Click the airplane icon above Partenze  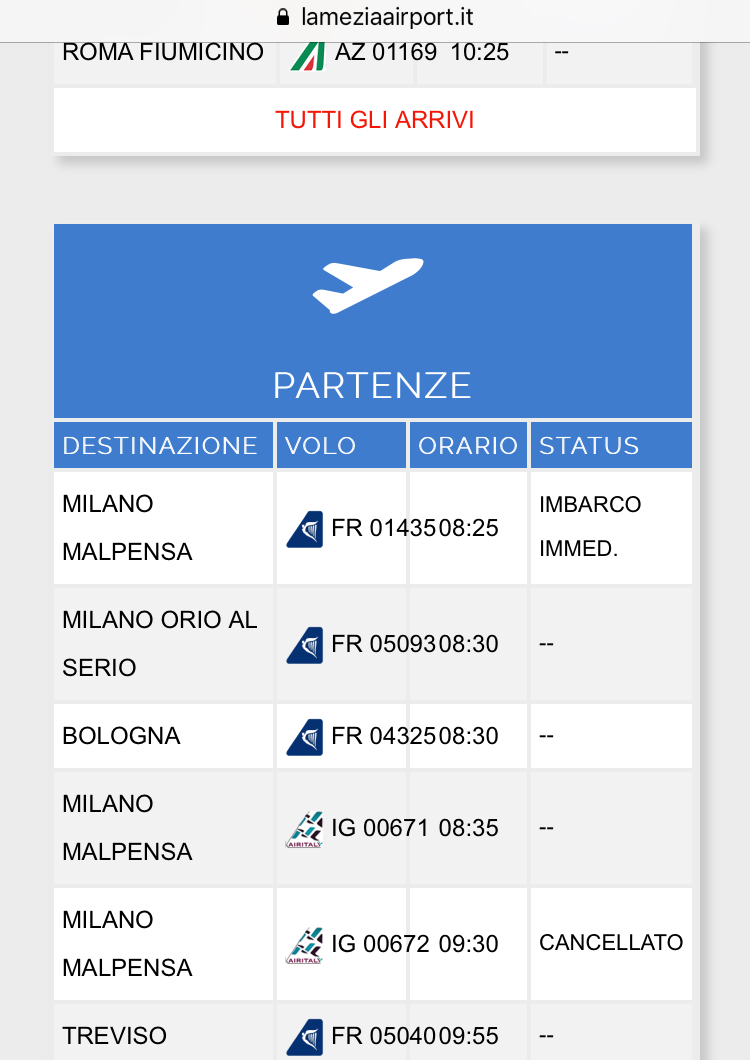pos(368,285)
